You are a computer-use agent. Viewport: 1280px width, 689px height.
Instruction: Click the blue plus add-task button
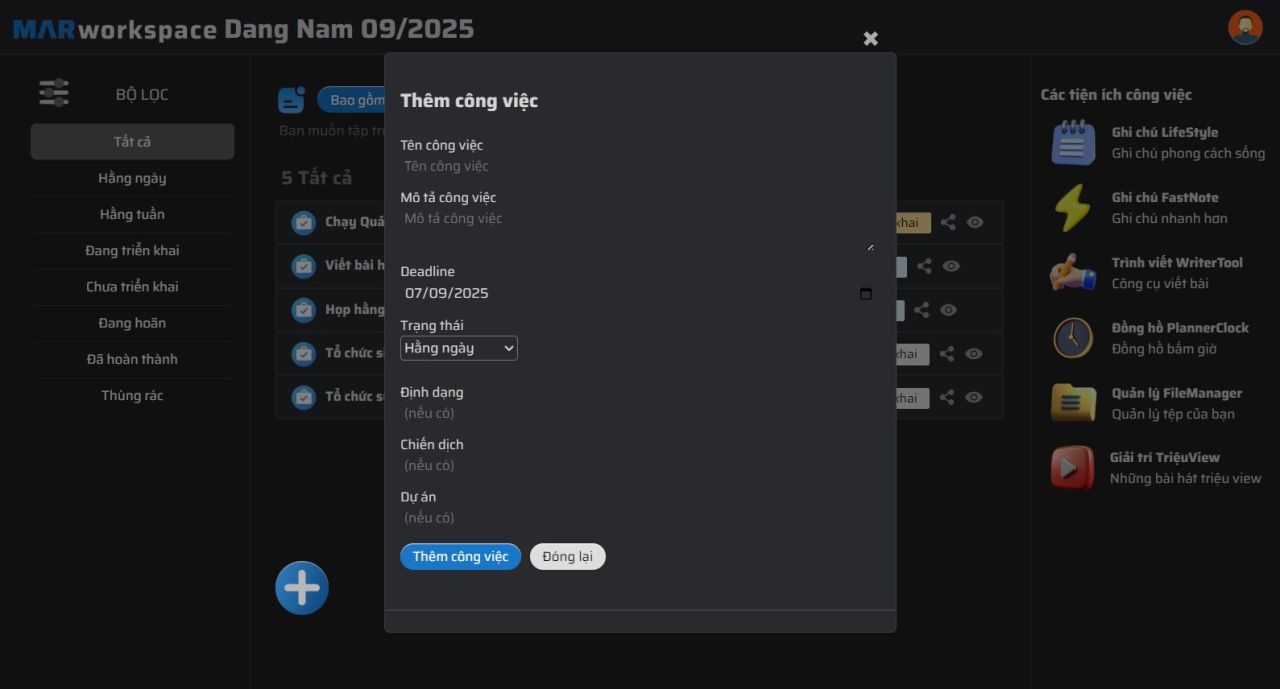point(302,587)
